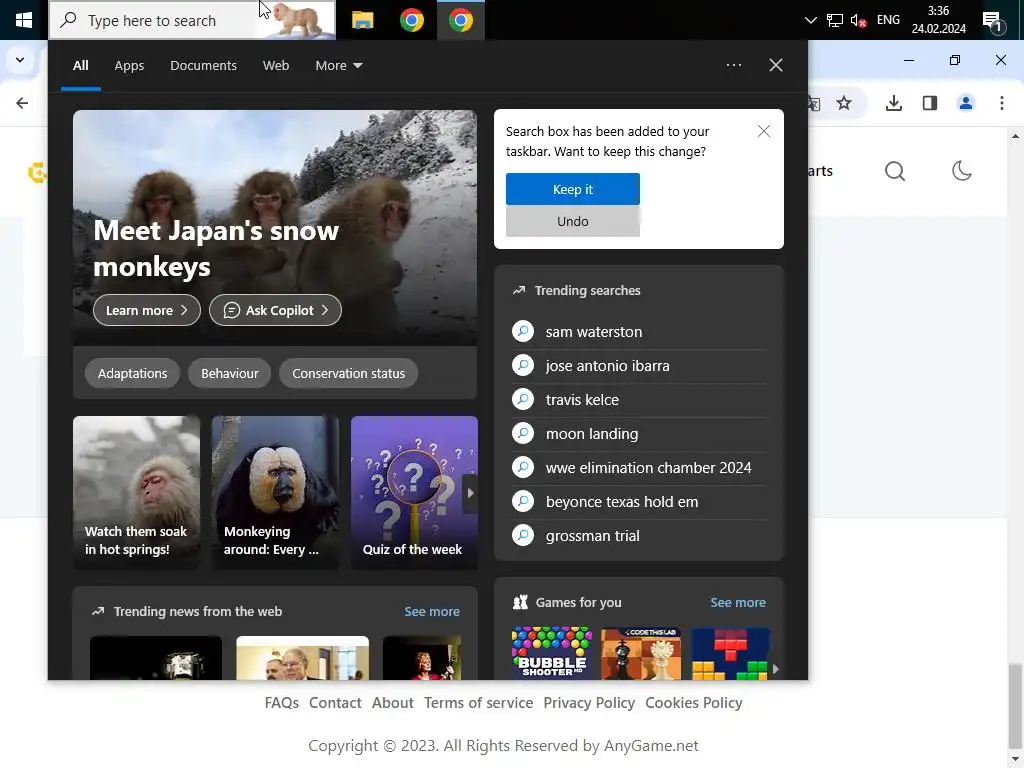Open the clock showing 3:36

[938, 20]
